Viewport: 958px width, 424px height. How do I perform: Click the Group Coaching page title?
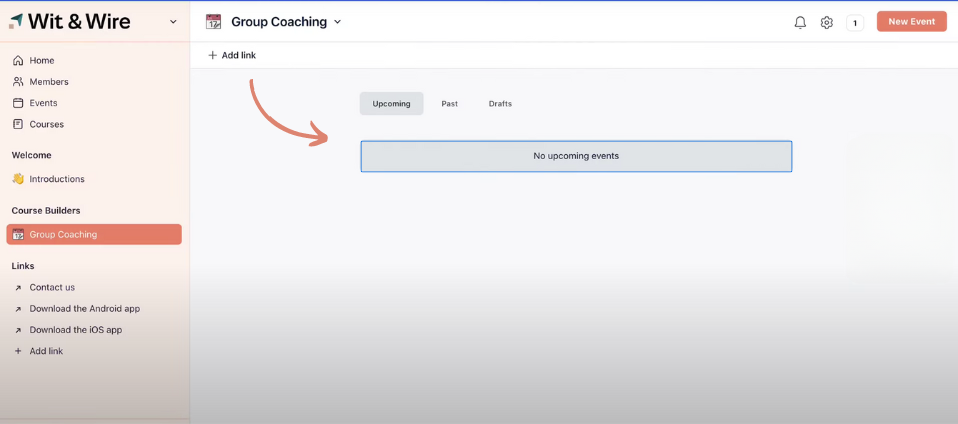279,22
